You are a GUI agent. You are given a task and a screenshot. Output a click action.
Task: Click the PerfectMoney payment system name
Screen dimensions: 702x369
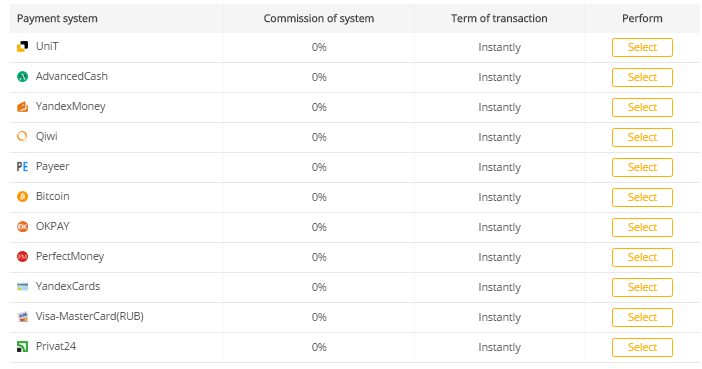pos(70,257)
